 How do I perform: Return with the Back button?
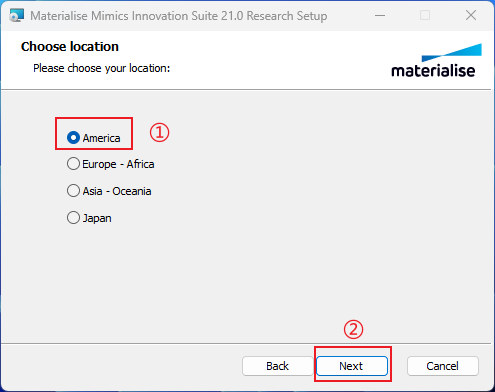tap(277, 366)
